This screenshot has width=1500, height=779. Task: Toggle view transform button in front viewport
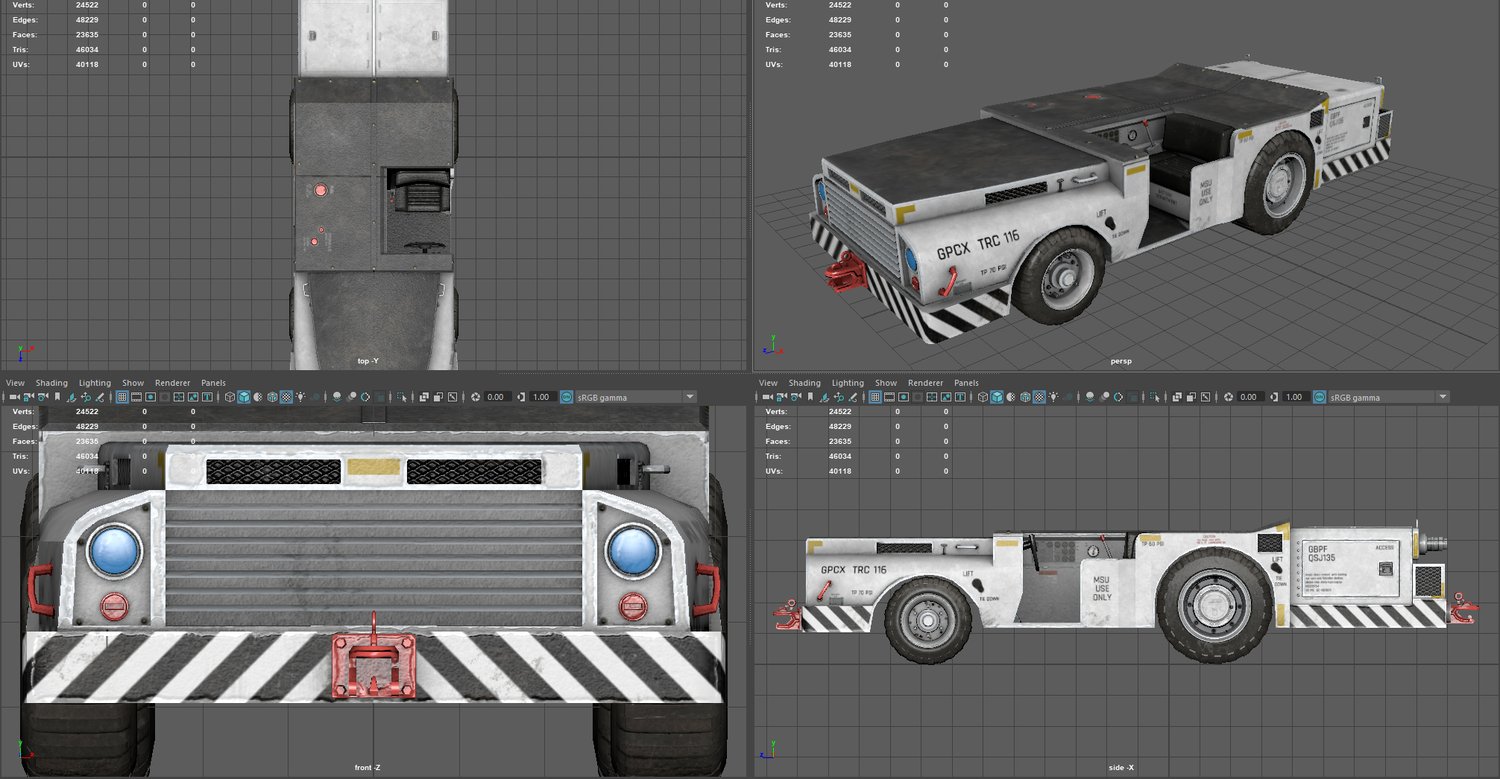567,397
